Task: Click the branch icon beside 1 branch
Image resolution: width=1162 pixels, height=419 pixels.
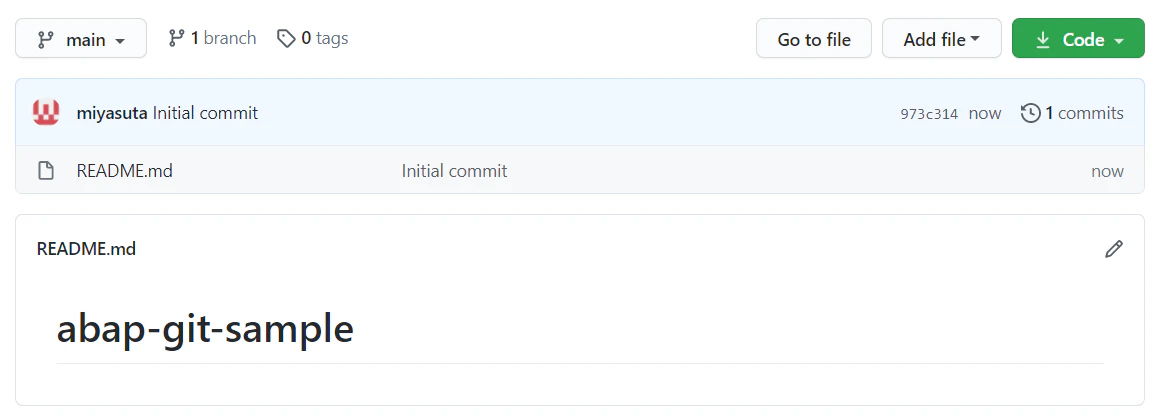Action: [176, 38]
